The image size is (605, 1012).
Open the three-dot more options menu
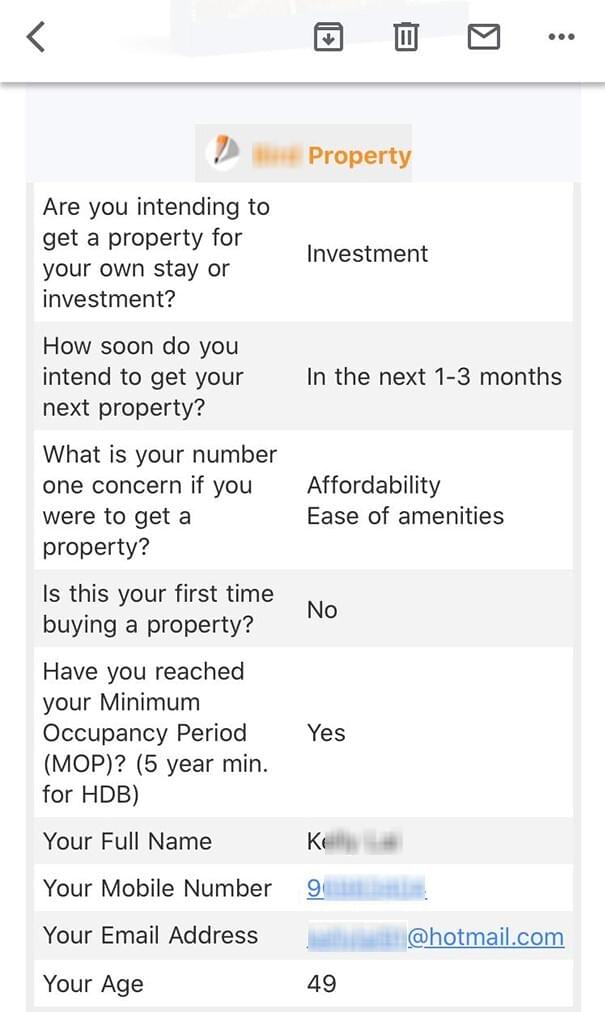point(561,38)
